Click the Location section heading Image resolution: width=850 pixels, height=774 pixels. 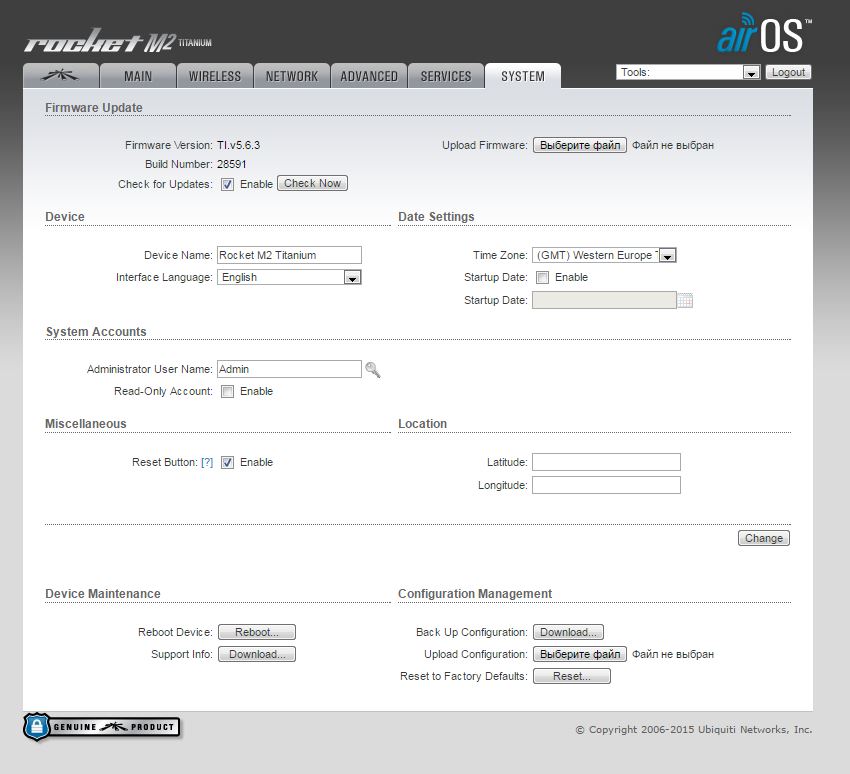point(423,424)
